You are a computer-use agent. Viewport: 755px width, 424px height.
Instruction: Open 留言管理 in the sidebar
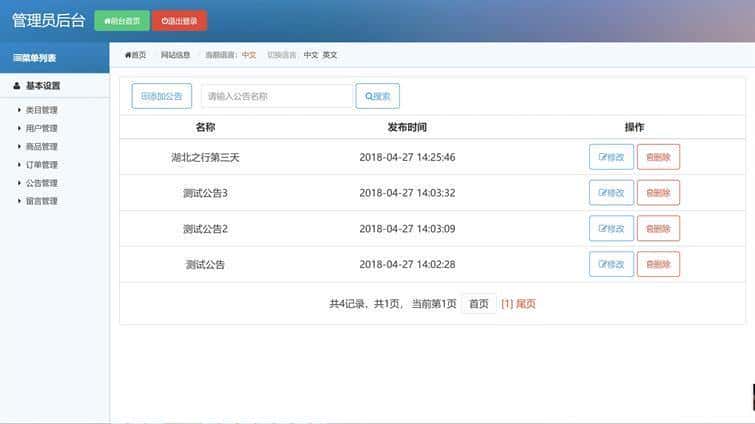[x=41, y=201]
